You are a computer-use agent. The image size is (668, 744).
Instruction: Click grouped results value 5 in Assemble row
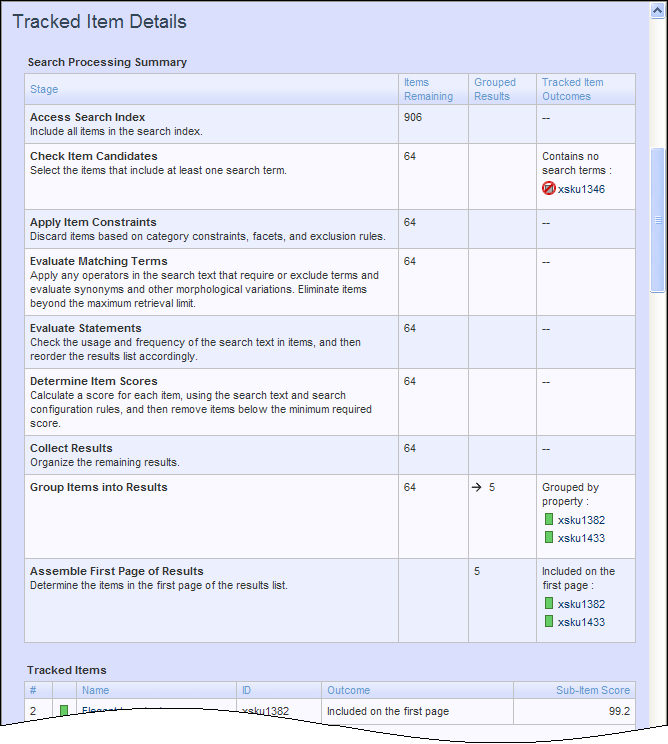point(477,571)
